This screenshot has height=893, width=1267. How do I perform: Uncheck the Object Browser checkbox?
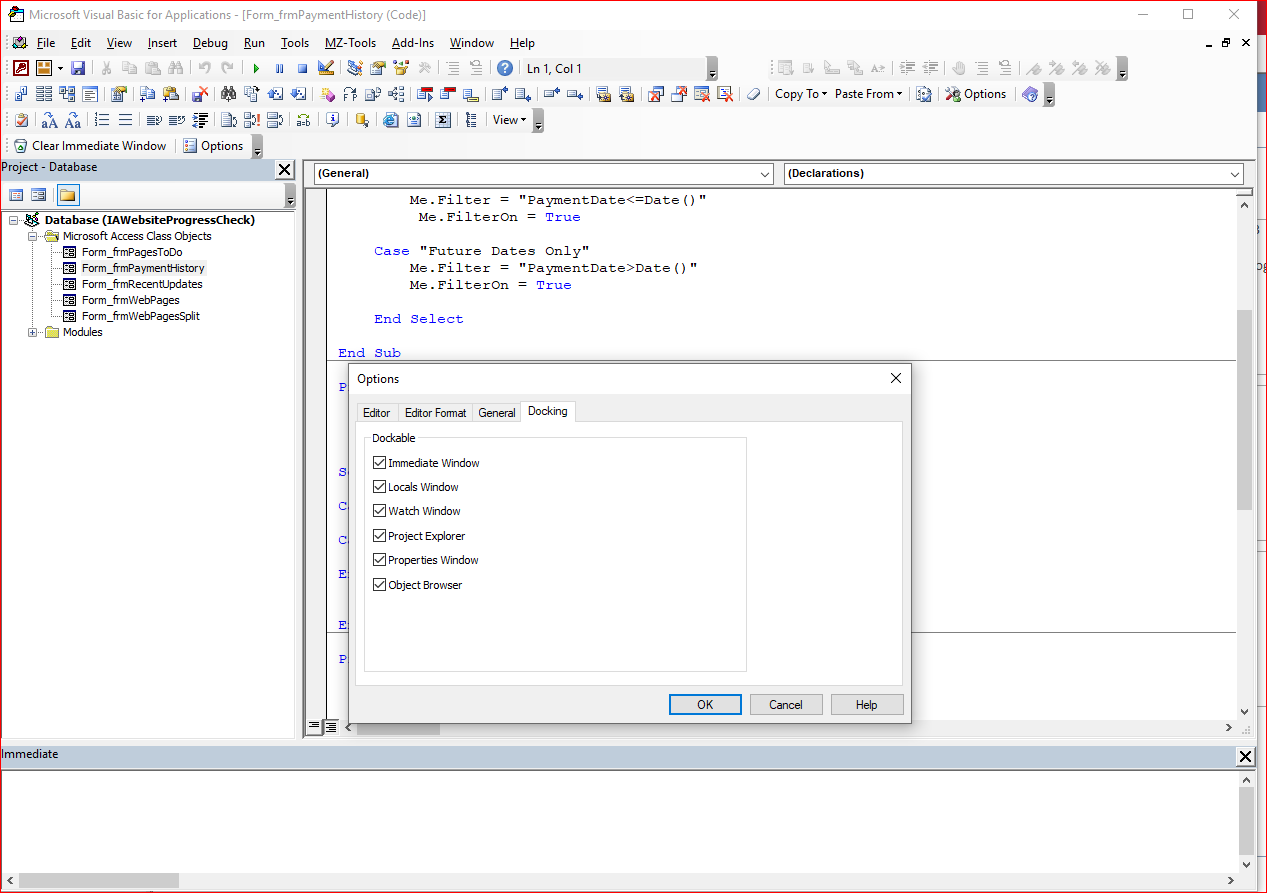coord(380,585)
